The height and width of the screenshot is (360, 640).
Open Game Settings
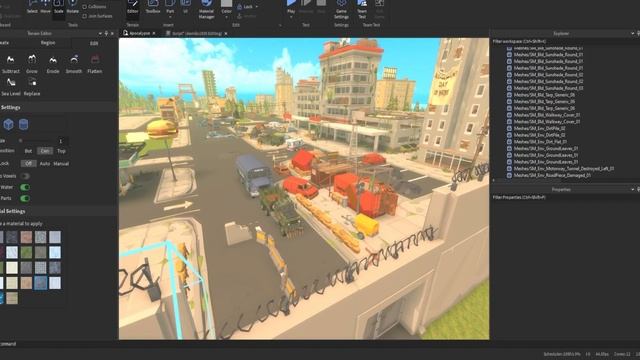pos(341,9)
